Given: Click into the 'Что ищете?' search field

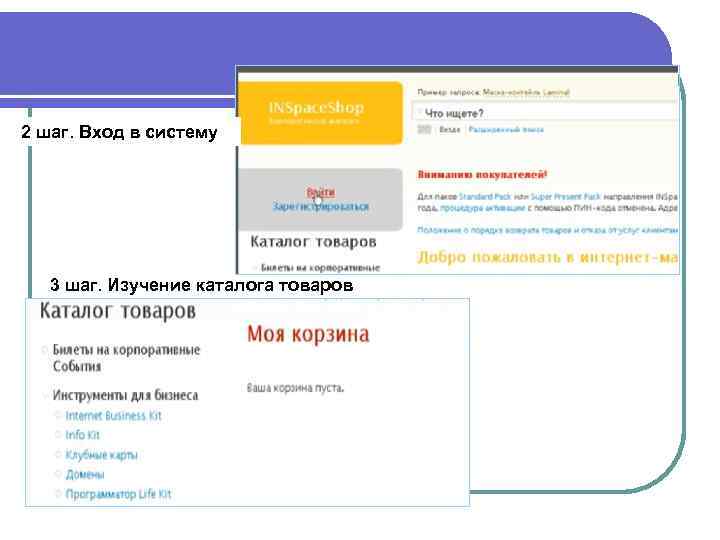Looking at the screenshot, I should [546, 113].
